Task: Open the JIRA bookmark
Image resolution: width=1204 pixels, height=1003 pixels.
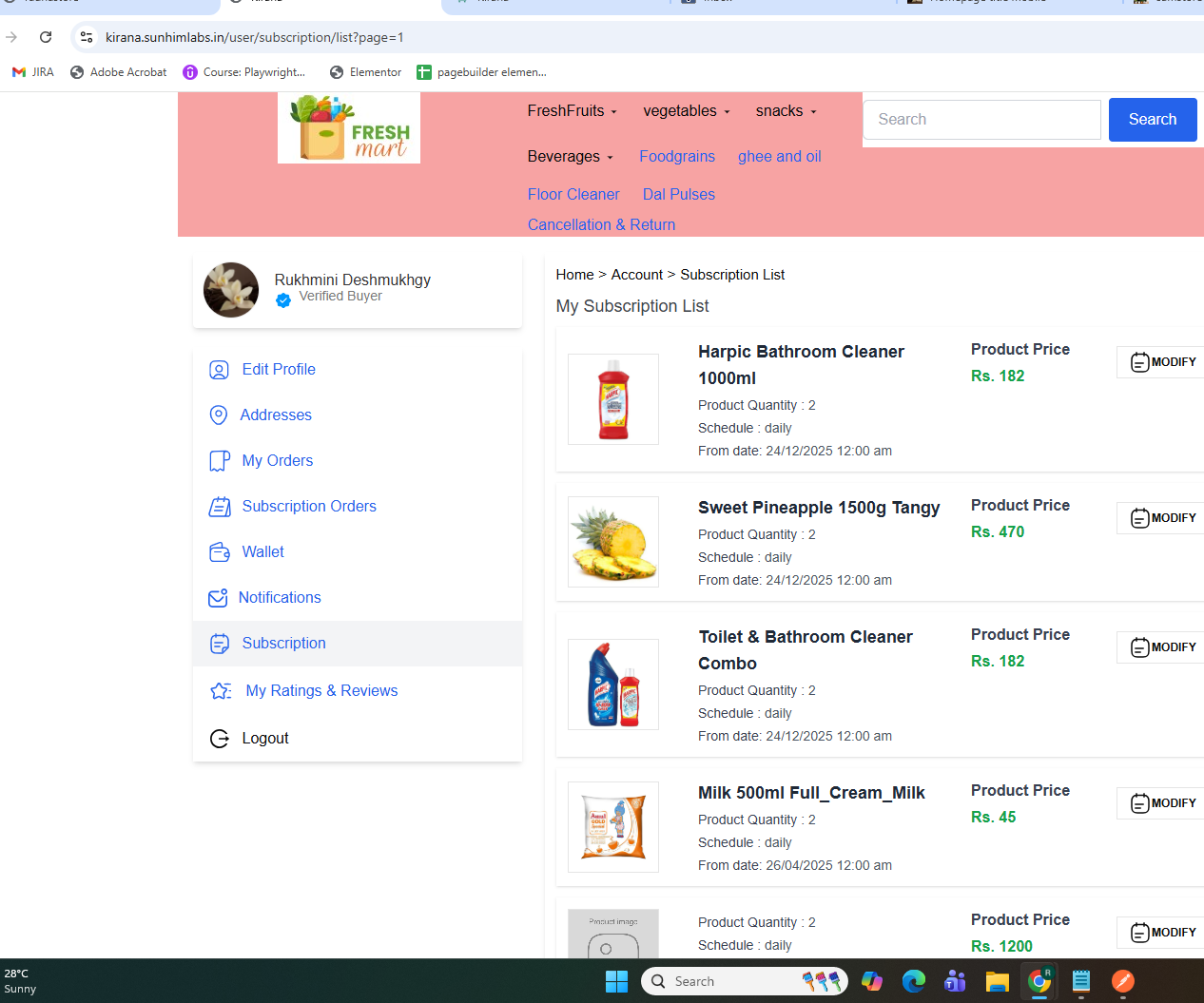Action: point(33,72)
